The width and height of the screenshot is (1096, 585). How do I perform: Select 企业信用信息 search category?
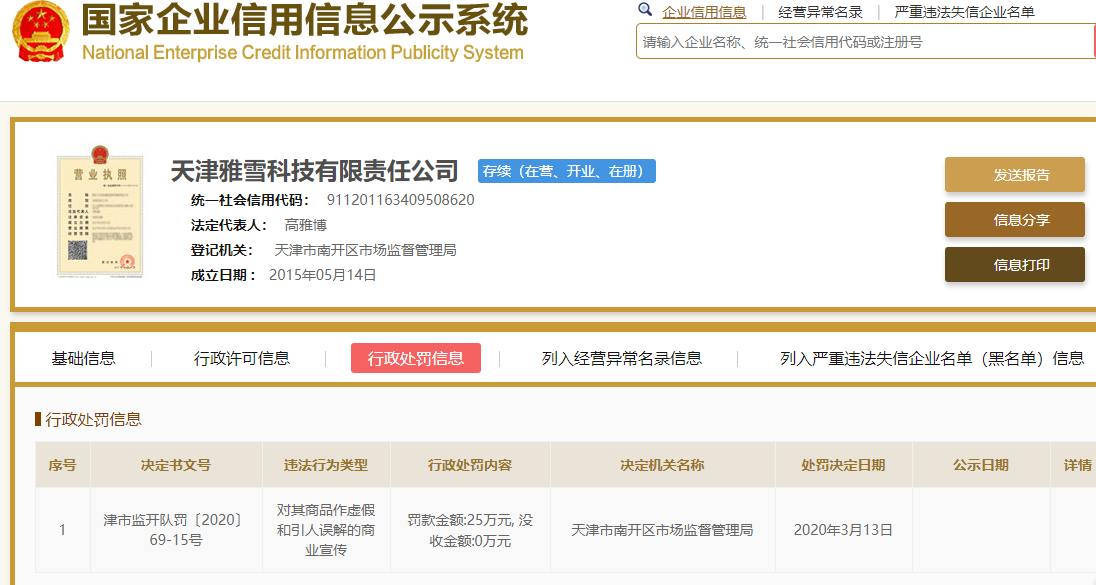click(x=704, y=12)
